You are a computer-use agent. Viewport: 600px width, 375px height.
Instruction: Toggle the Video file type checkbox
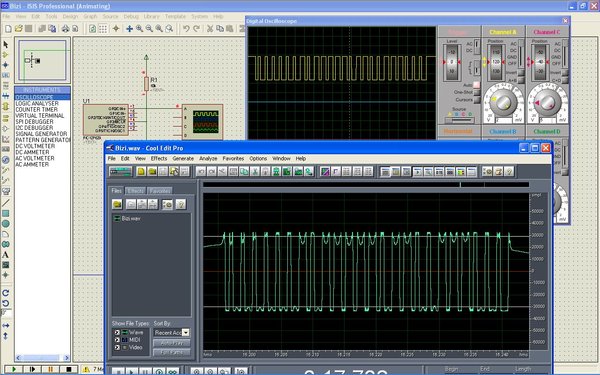point(117,347)
